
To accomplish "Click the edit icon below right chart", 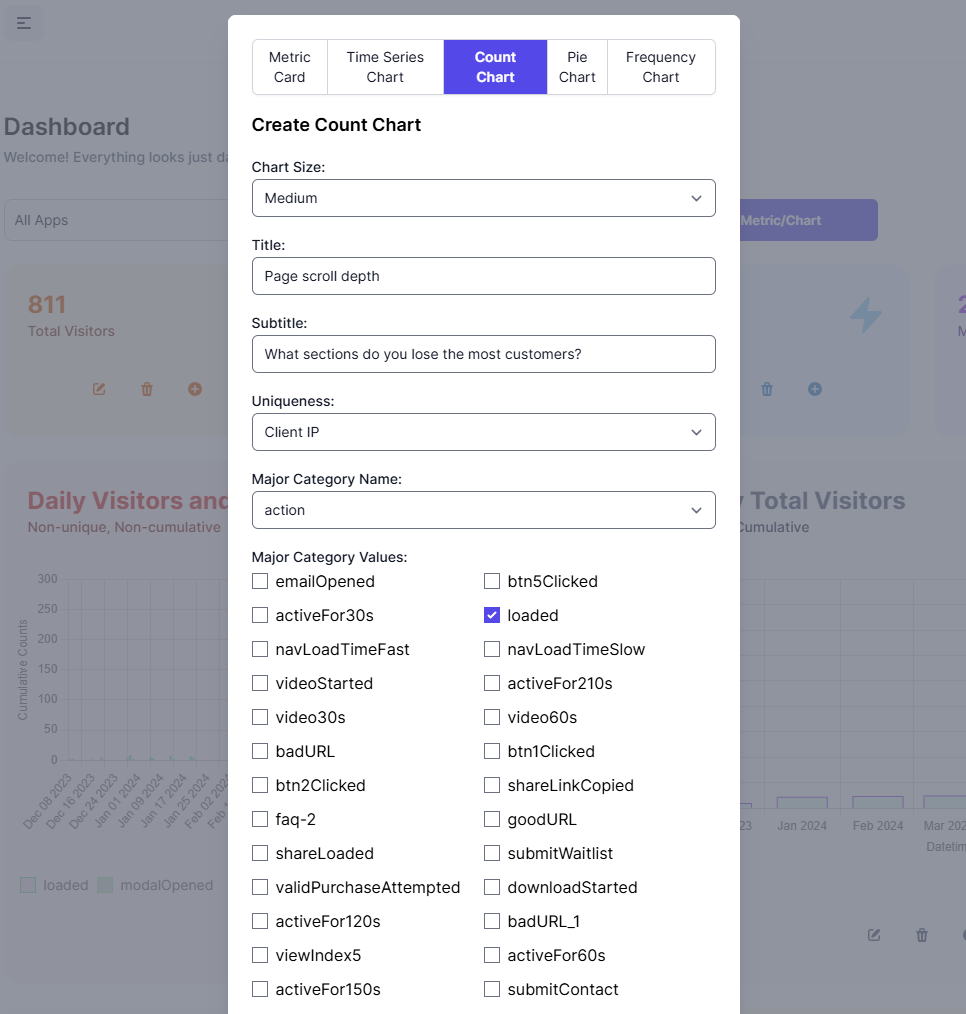I will 873,935.
